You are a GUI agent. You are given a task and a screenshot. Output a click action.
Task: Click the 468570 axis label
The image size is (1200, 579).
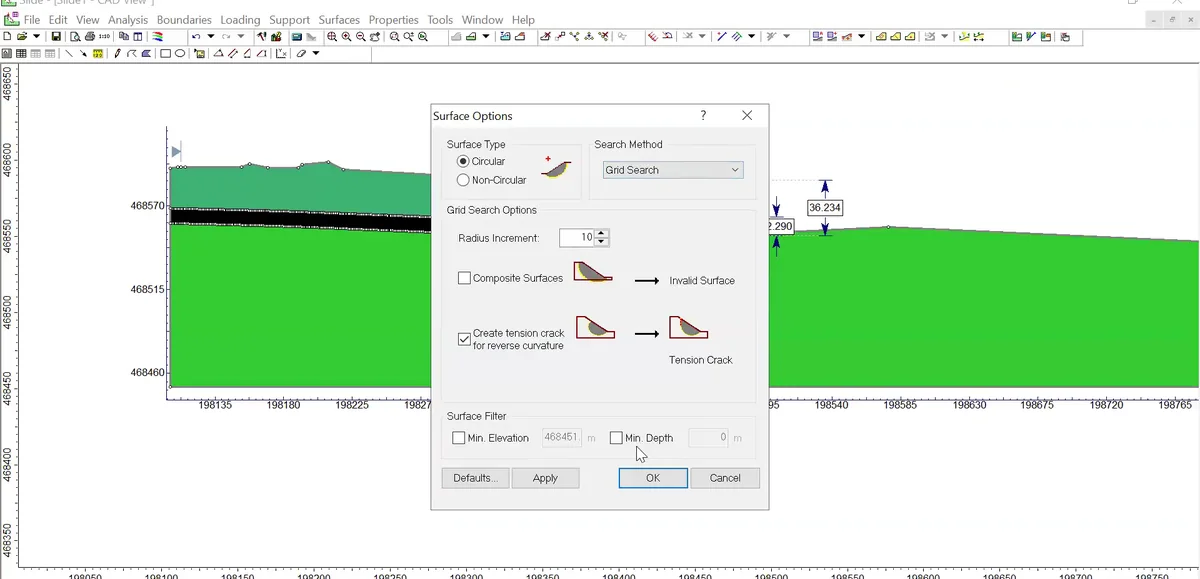148,206
